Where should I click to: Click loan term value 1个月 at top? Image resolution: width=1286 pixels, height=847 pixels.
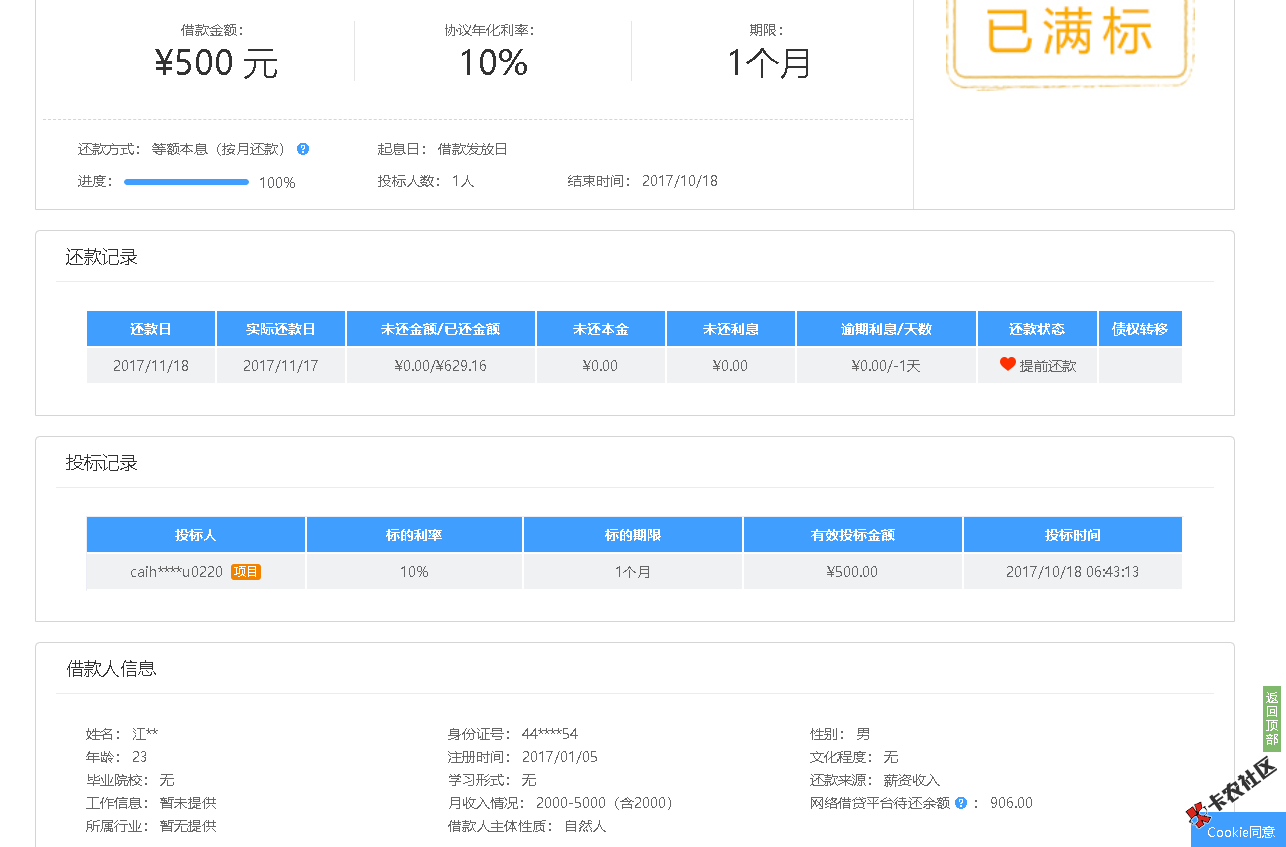click(x=769, y=63)
